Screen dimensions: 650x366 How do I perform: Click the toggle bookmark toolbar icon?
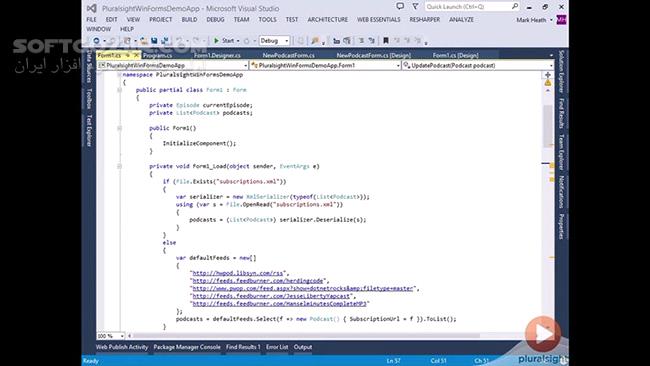coord(386,41)
